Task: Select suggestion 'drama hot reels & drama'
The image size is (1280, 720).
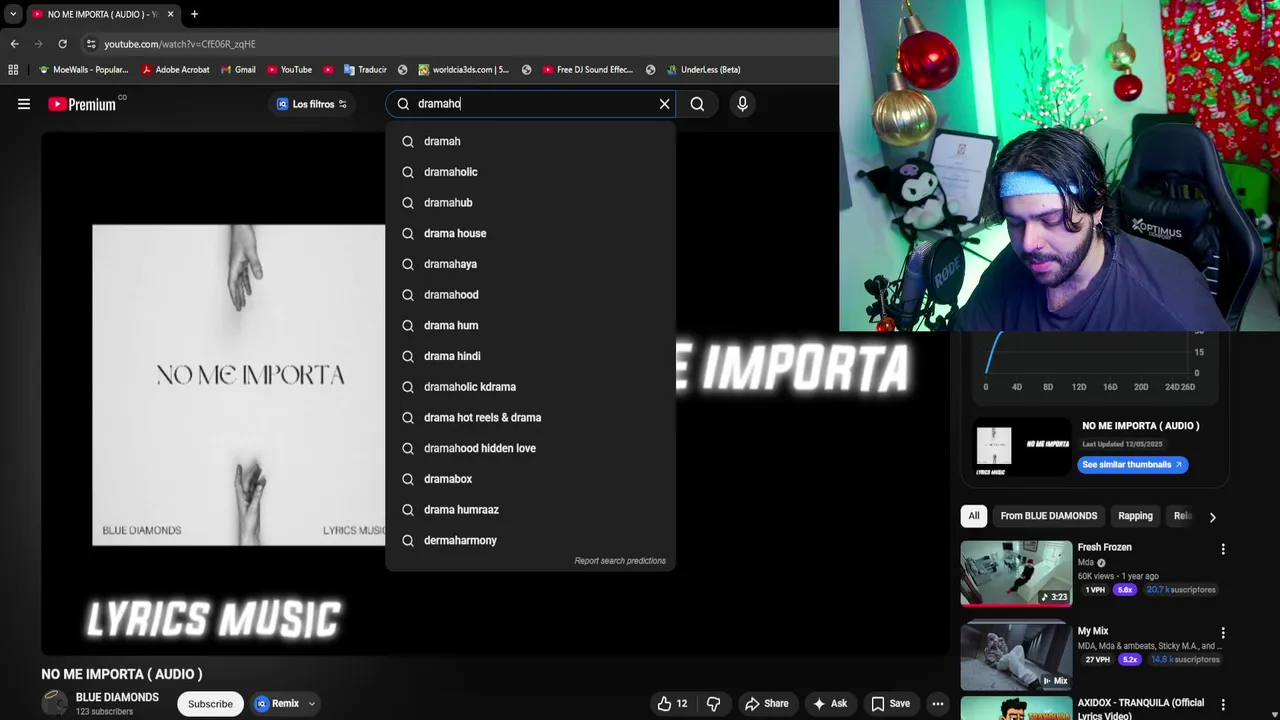Action: (x=530, y=417)
